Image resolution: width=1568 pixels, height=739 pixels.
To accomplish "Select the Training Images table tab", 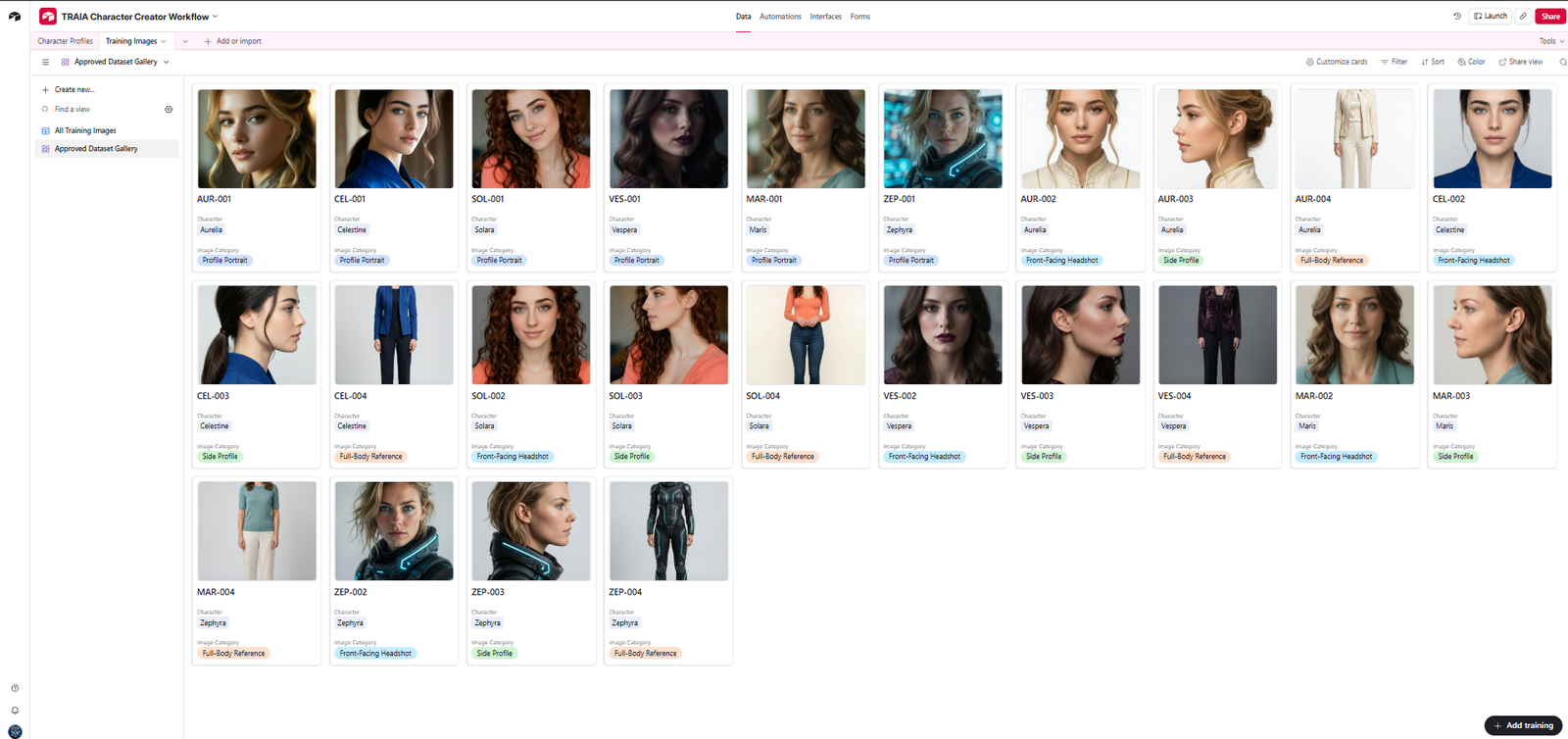I will click(131, 41).
